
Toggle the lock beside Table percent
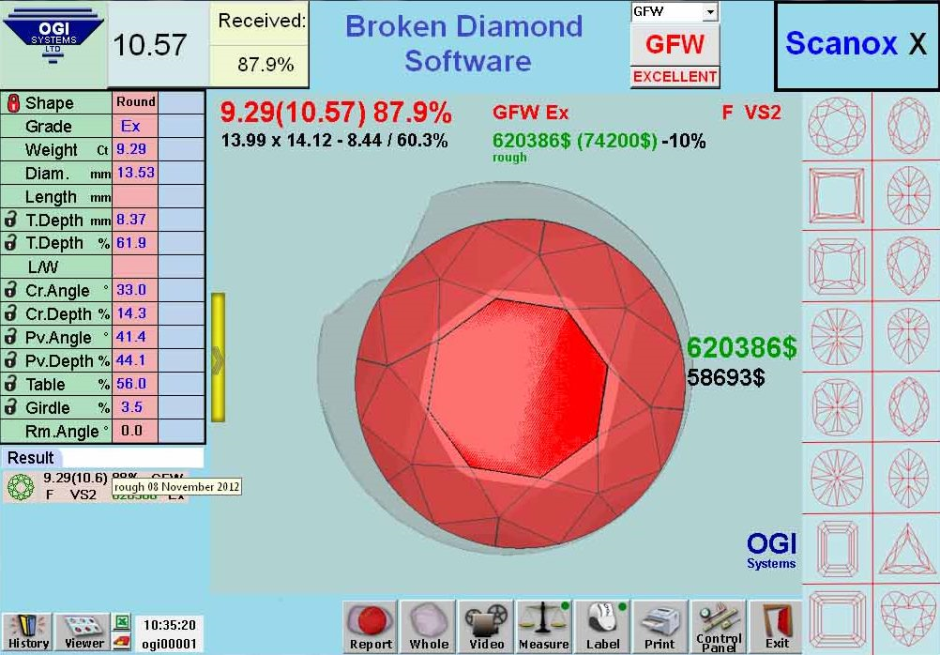[12, 384]
